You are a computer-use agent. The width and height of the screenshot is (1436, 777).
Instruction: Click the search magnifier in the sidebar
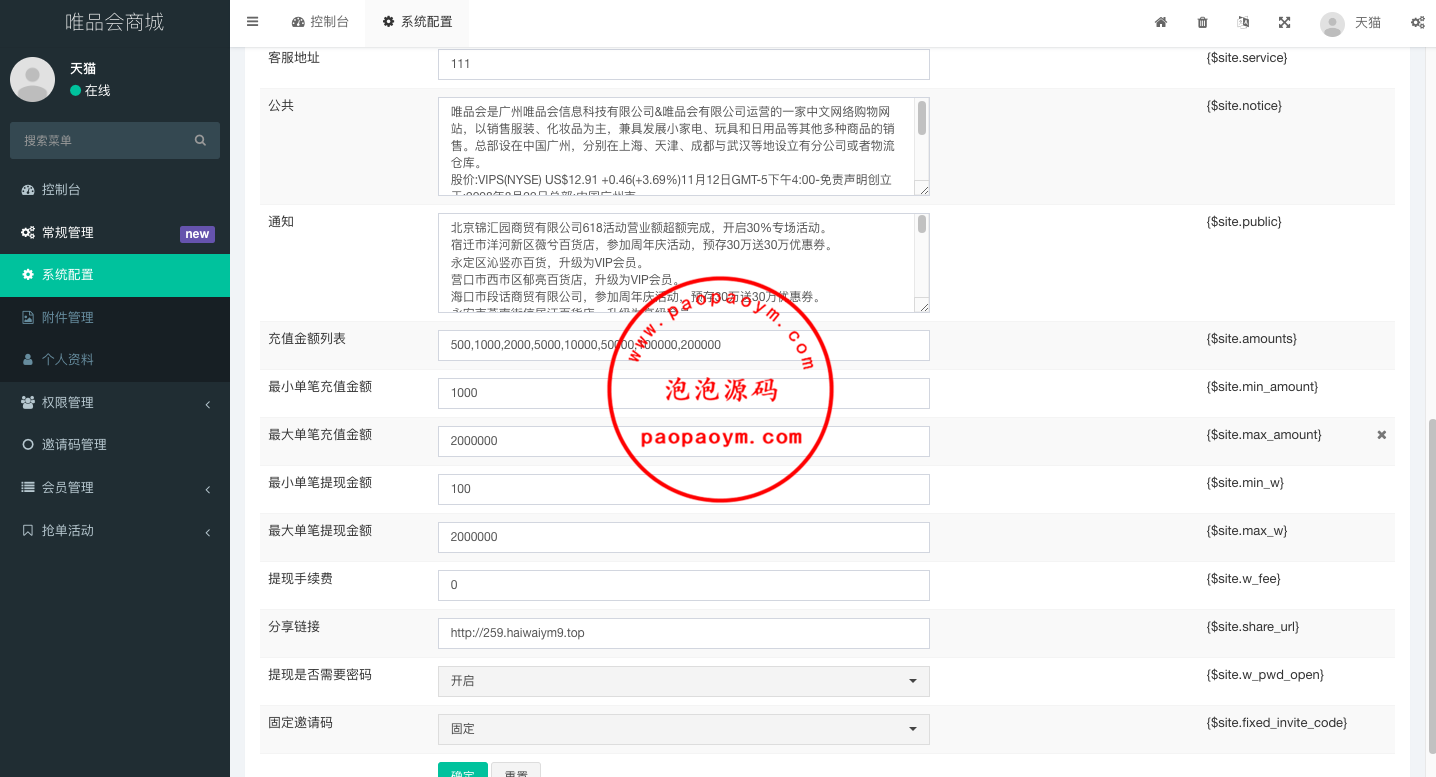click(x=200, y=141)
